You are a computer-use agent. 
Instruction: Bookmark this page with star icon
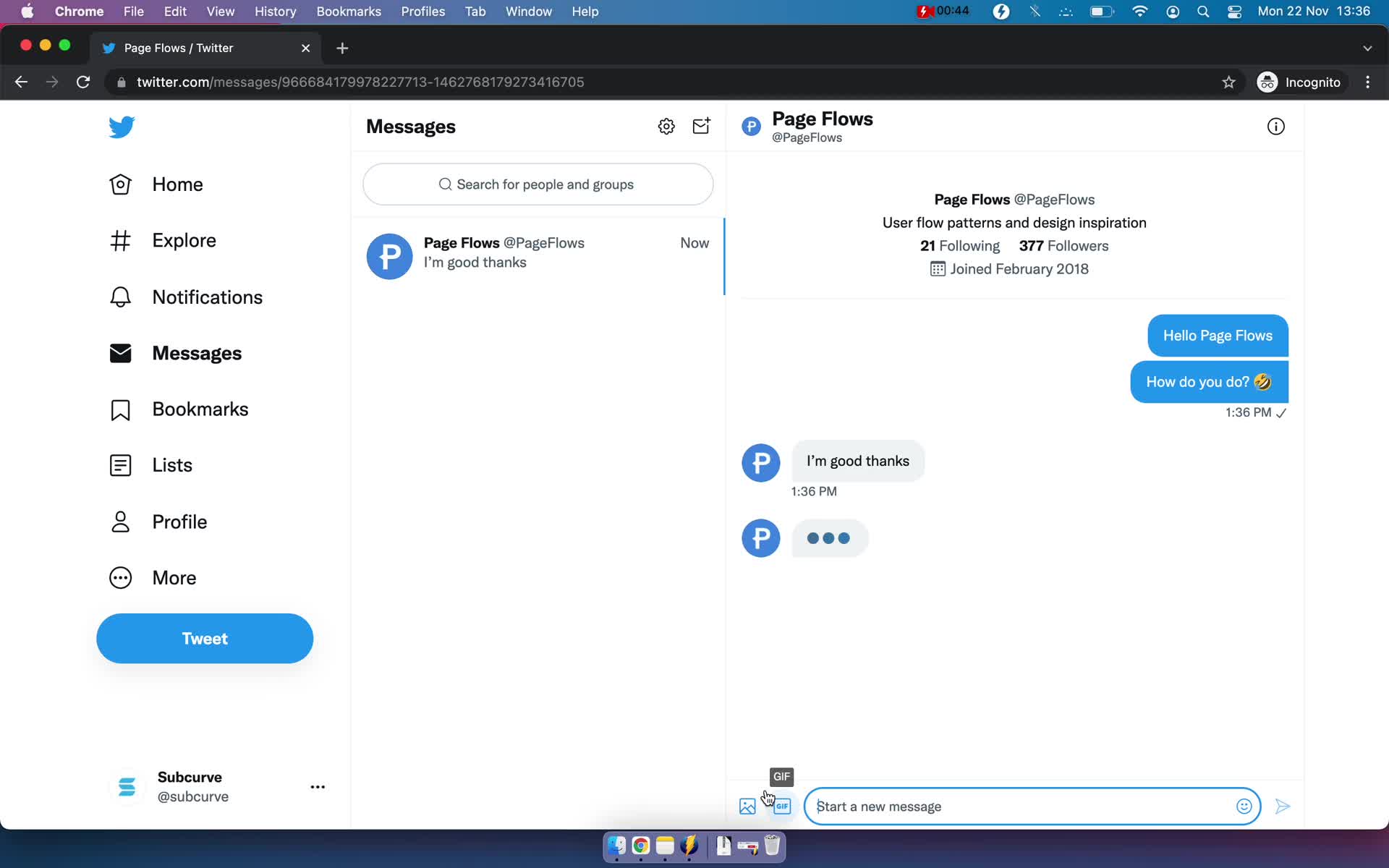[1228, 82]
